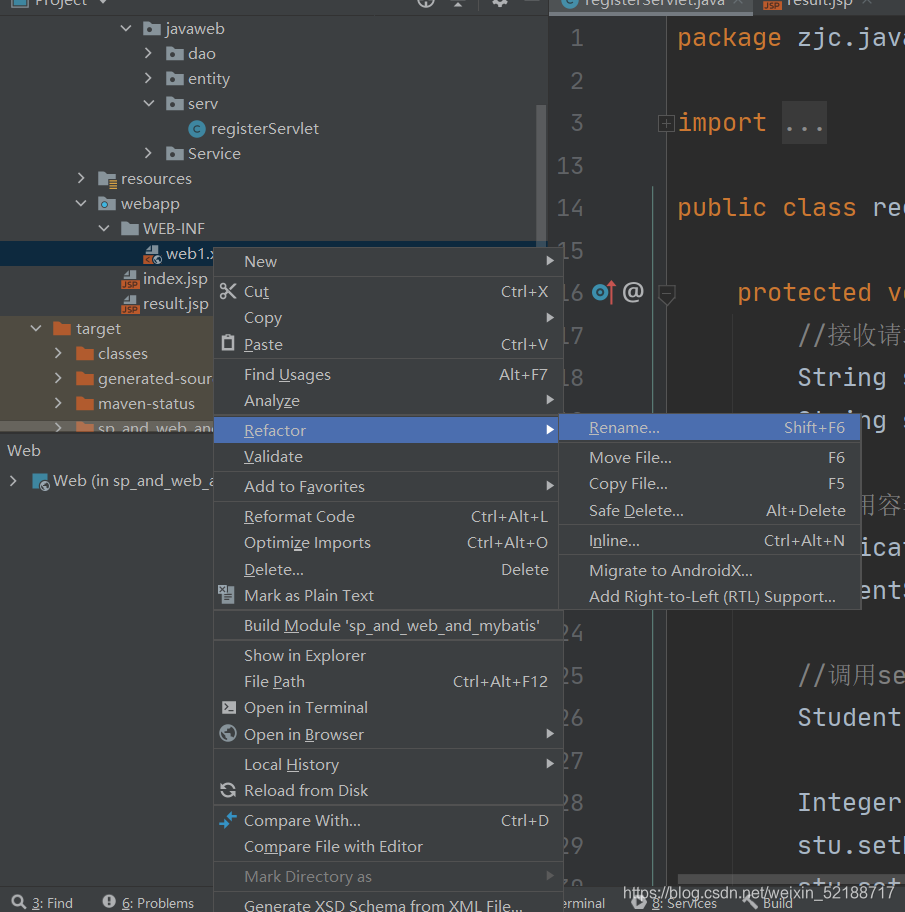
Task: Expand the maven-status folder
Action: coord(58,402)
